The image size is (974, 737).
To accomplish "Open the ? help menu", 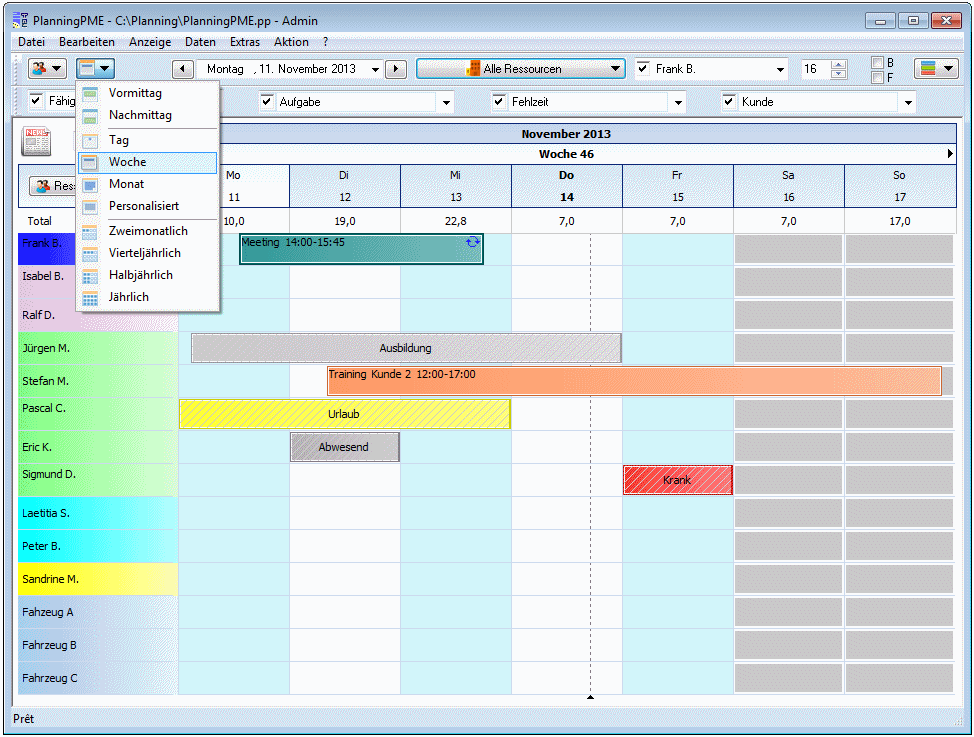I will pos(325,42).
